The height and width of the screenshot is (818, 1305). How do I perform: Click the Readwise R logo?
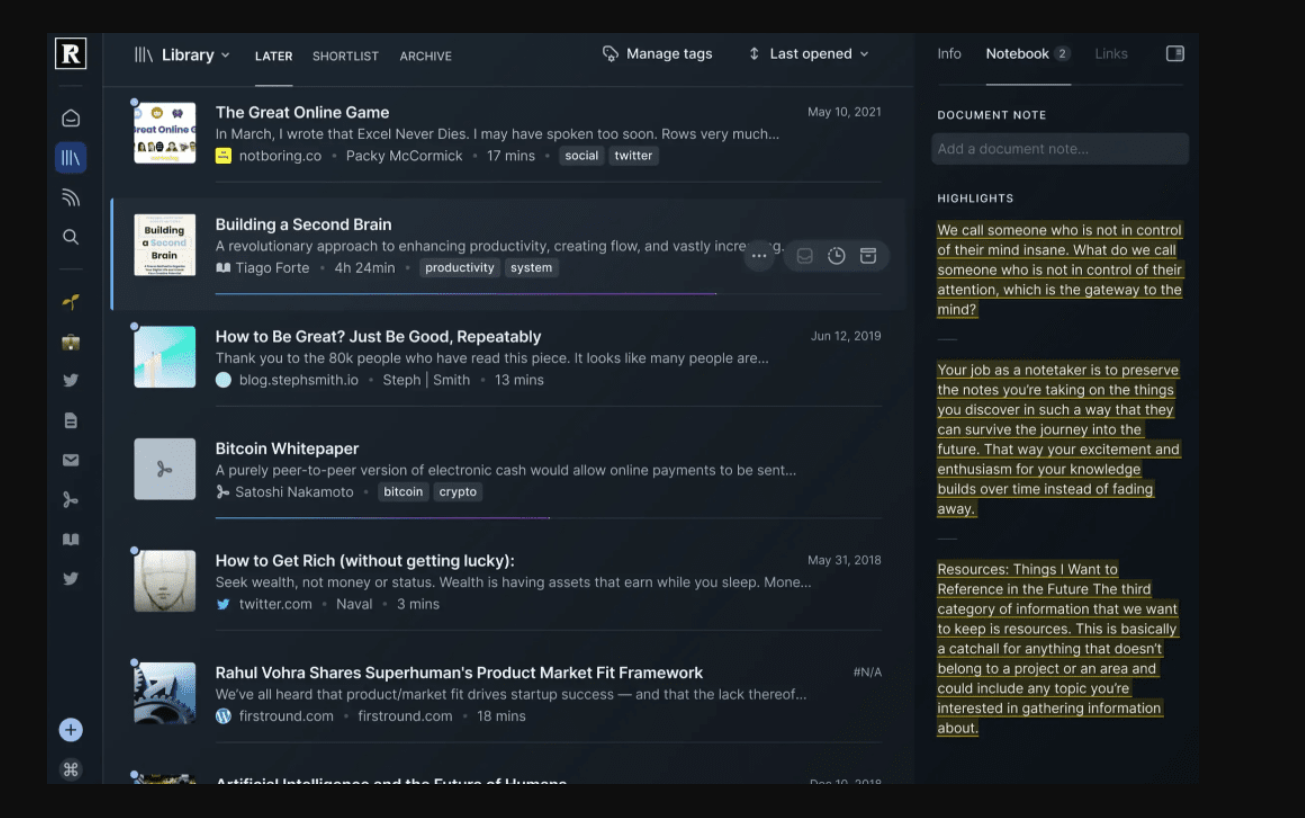pos(71,54)
